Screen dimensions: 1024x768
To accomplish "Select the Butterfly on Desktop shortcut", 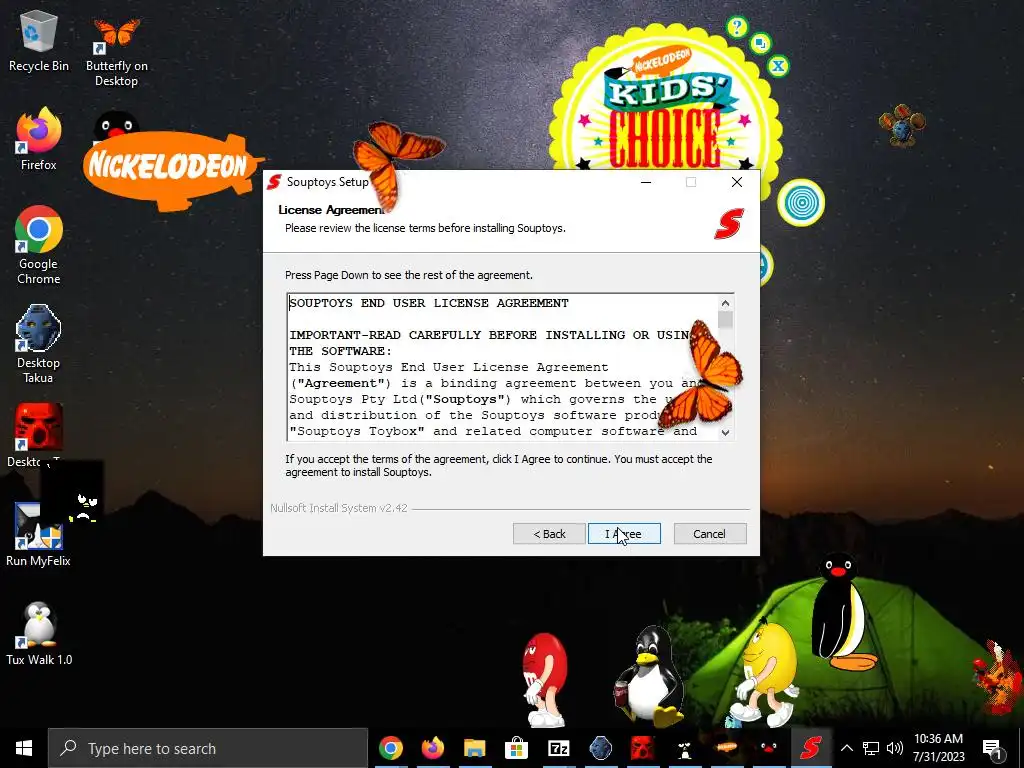I will [116, 52].
